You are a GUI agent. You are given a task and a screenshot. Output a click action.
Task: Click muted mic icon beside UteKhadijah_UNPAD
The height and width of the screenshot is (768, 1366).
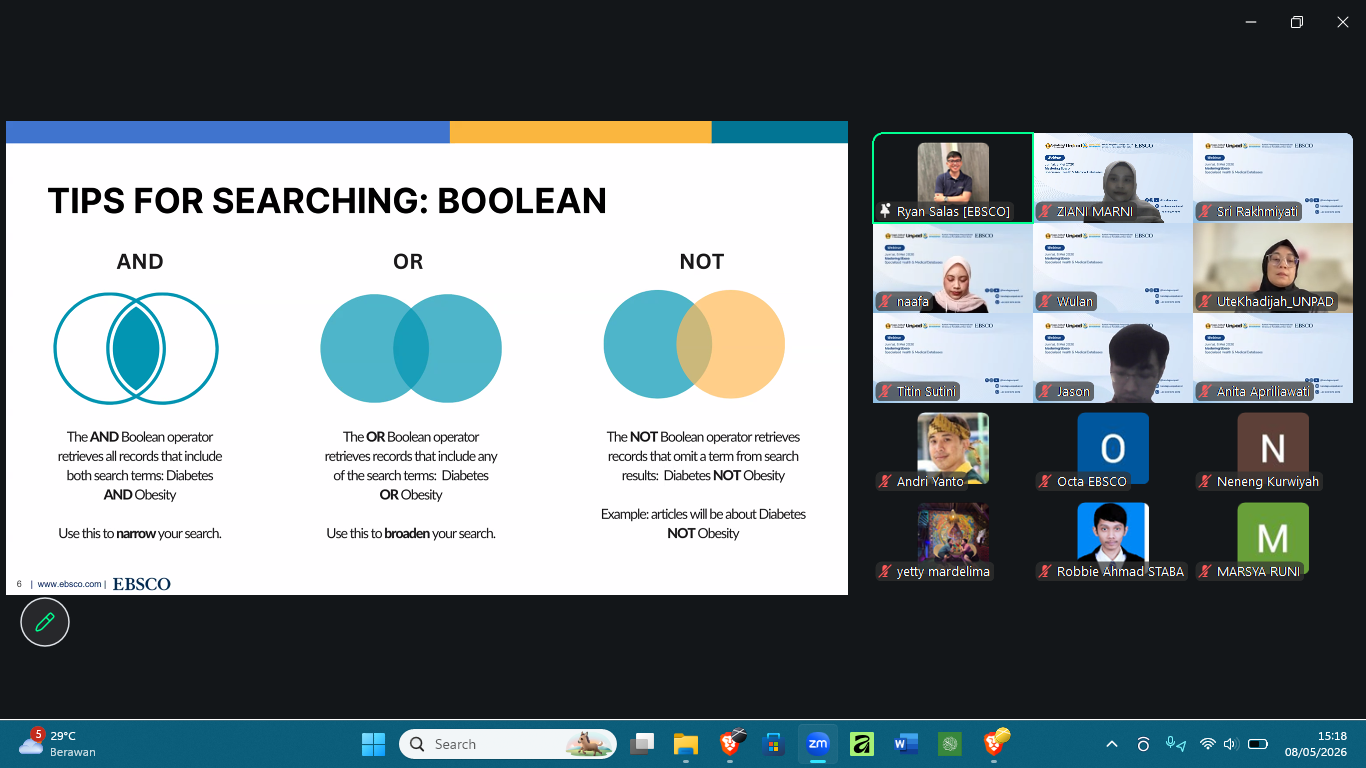(1205, 302)
